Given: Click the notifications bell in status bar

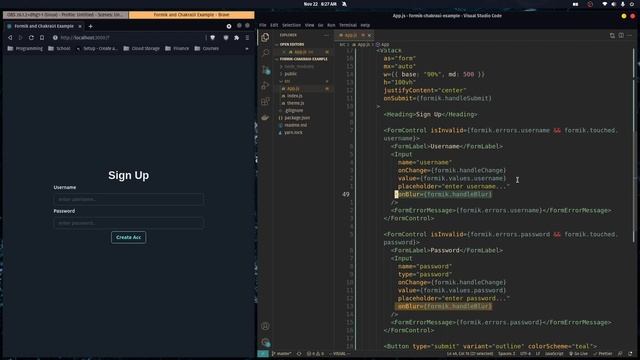Looking at the screenshot, I should click(x=630, y=353).
